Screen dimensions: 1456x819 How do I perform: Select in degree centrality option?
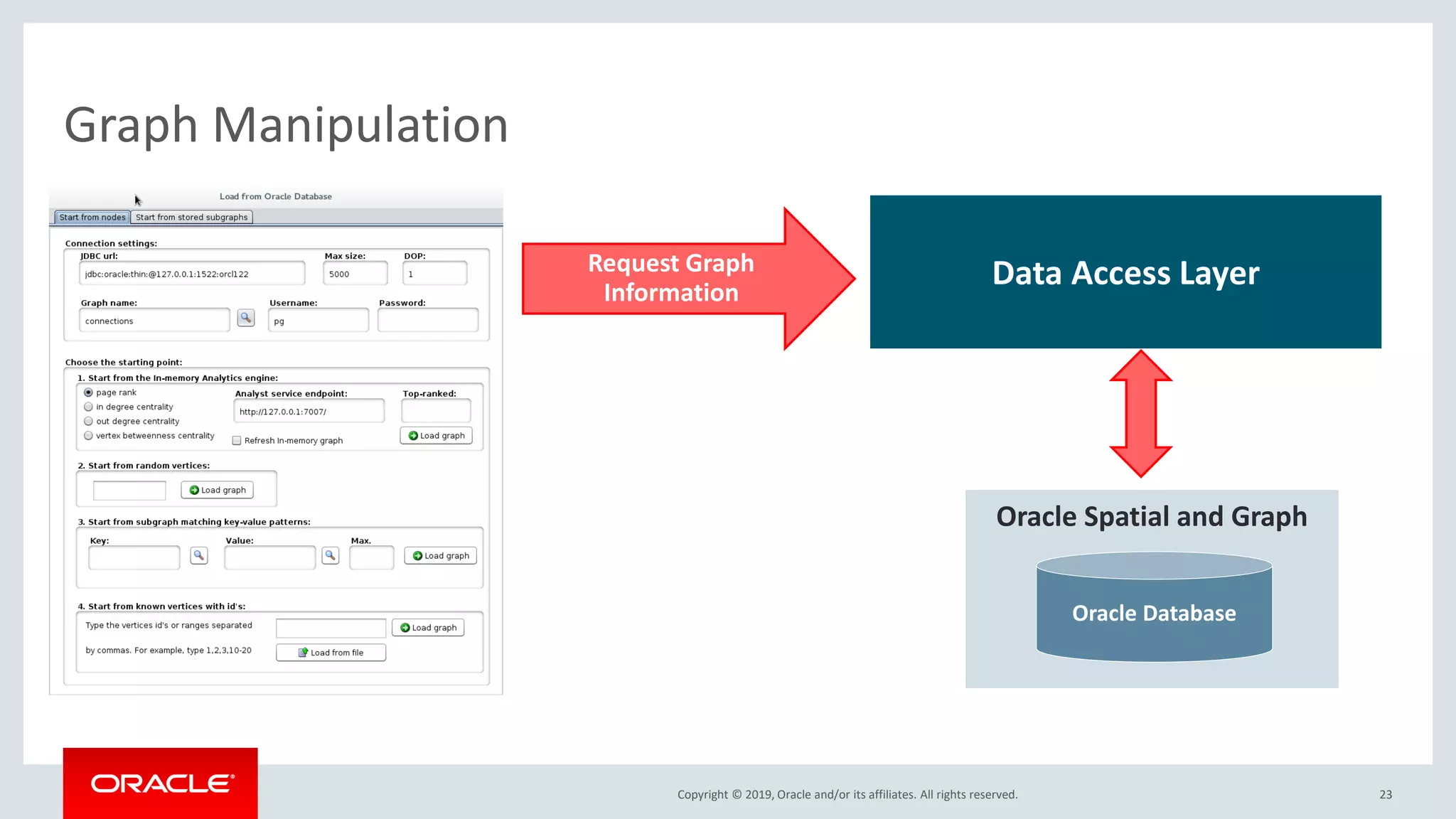(x=89, y=407)
